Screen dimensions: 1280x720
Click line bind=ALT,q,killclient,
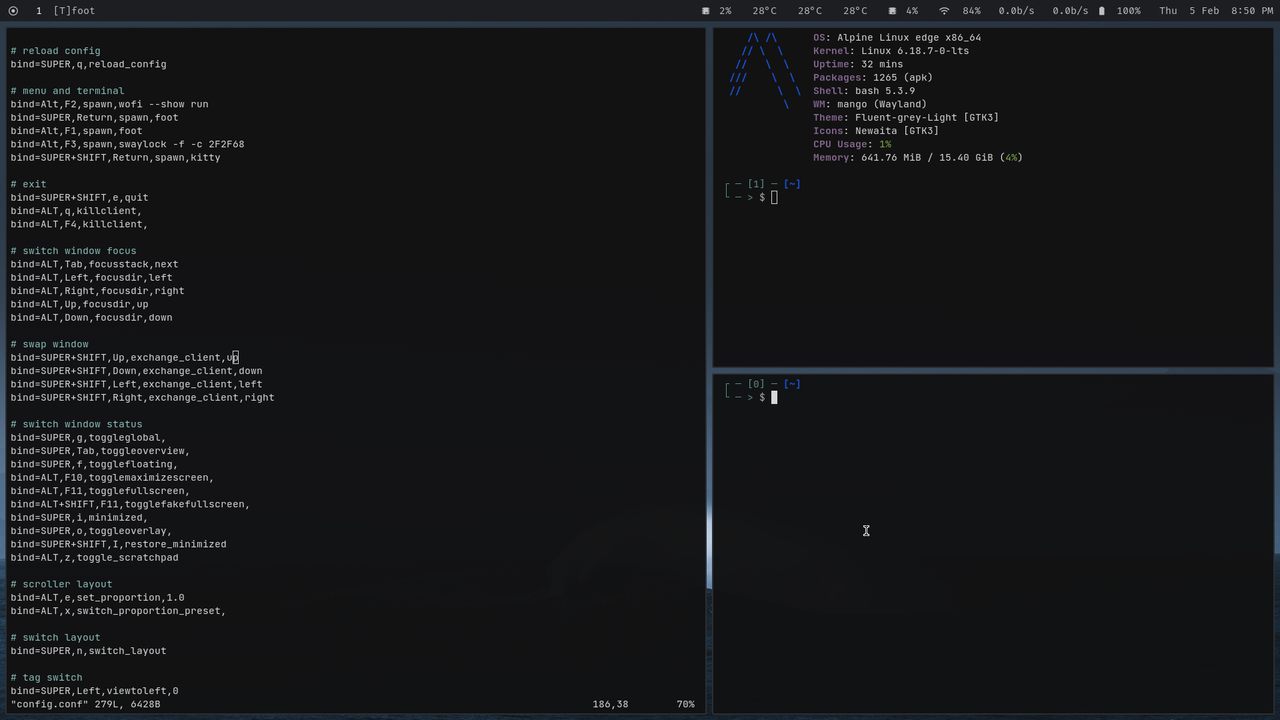pos(77,211)
